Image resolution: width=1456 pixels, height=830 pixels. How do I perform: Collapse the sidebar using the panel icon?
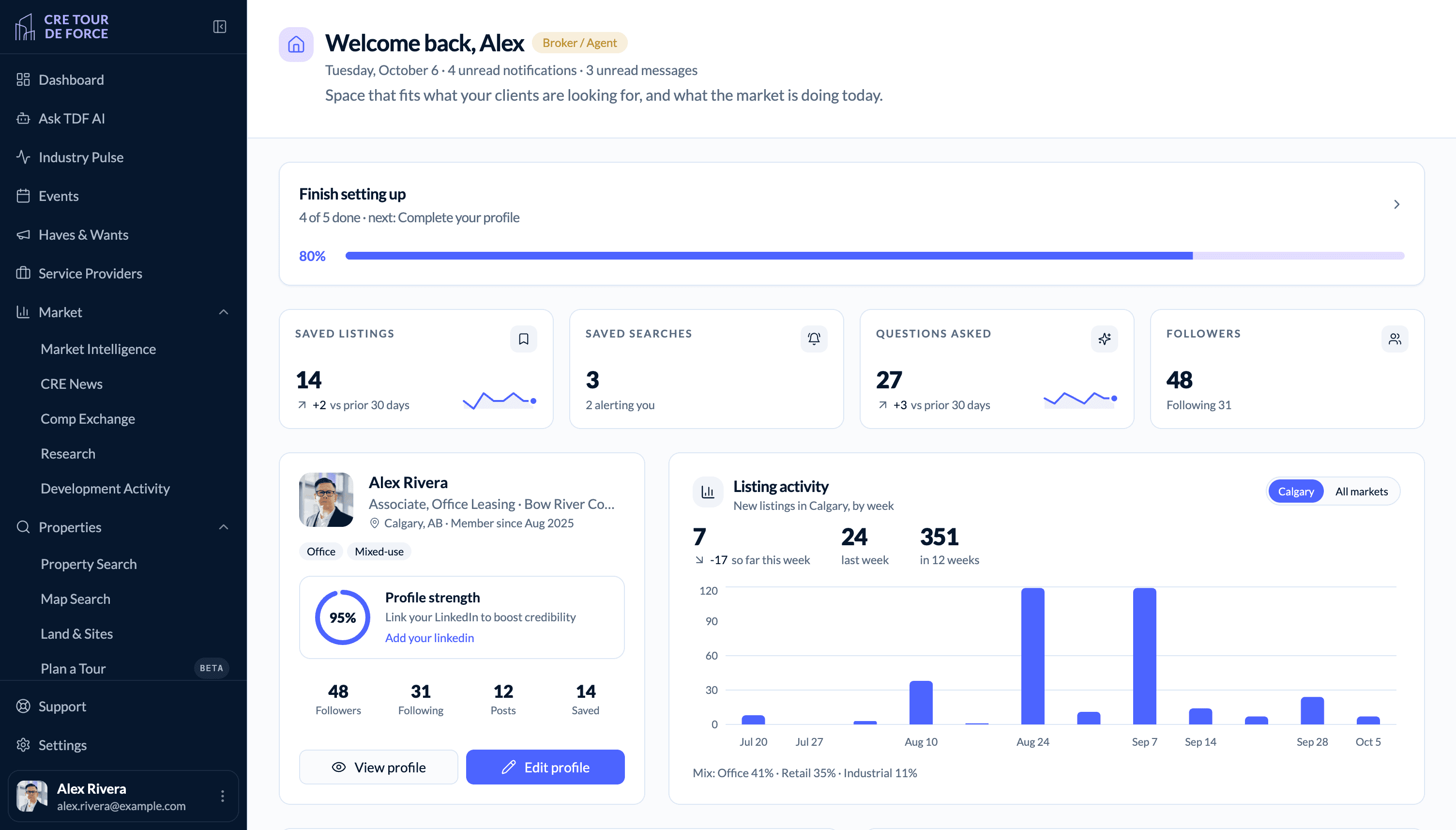pyautogui.click(x=219, y=27)
